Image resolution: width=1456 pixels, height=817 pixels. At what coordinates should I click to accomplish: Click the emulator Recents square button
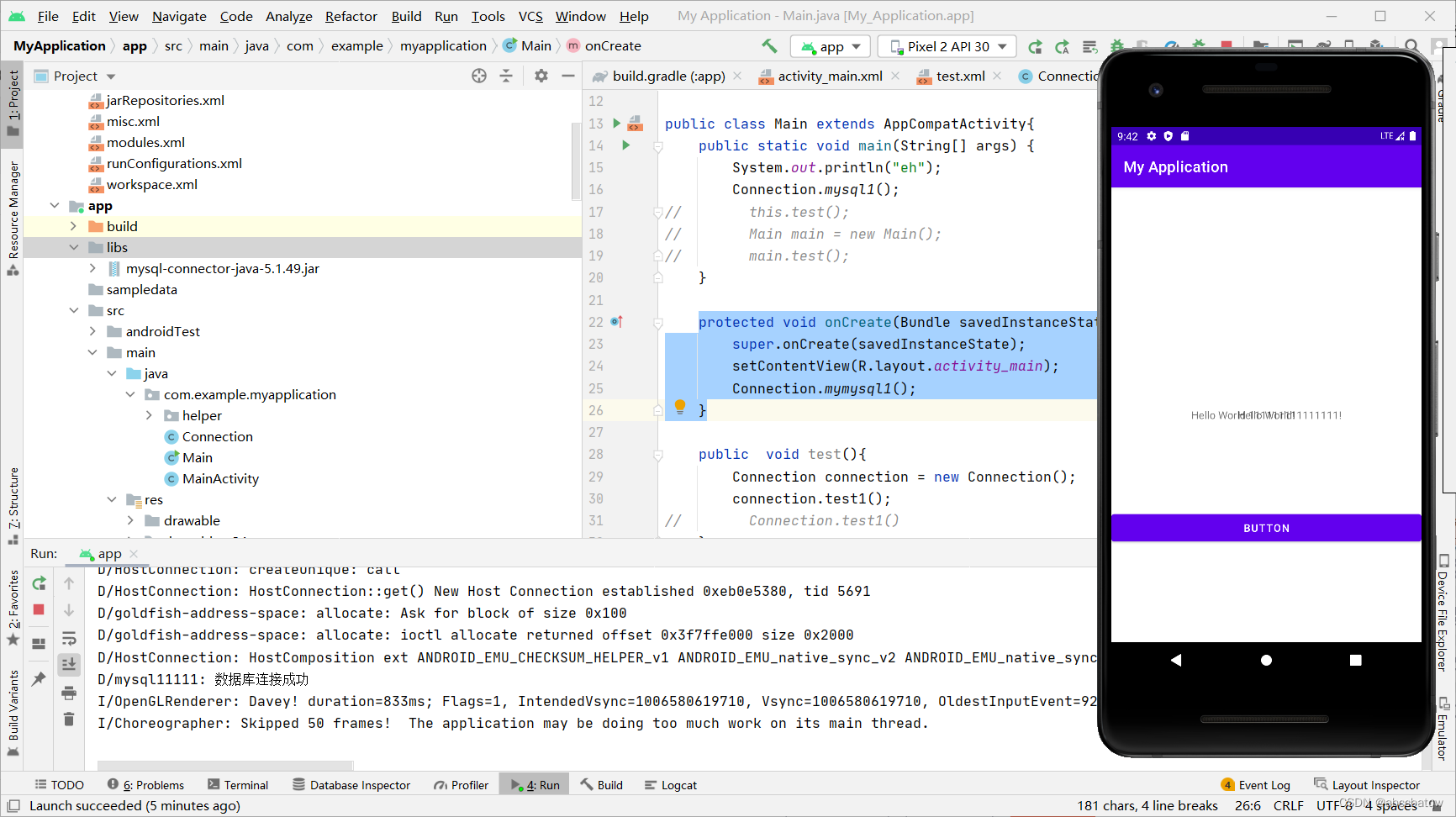[x=1355, y=661]
